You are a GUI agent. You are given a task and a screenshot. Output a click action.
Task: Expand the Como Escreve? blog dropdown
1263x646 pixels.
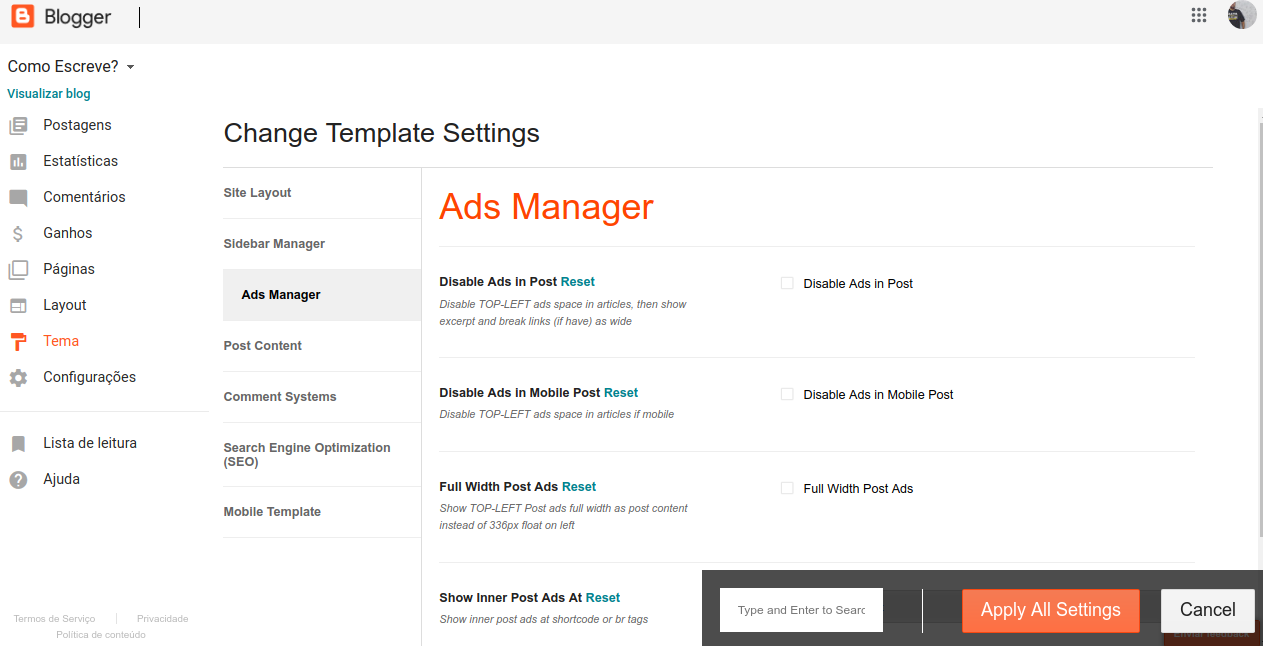coord(130,67)
